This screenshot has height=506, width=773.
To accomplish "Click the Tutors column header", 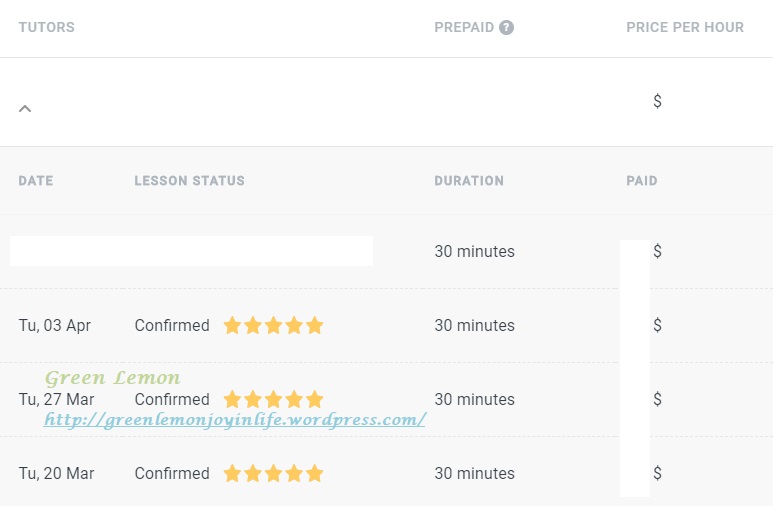I will point(47,27).
